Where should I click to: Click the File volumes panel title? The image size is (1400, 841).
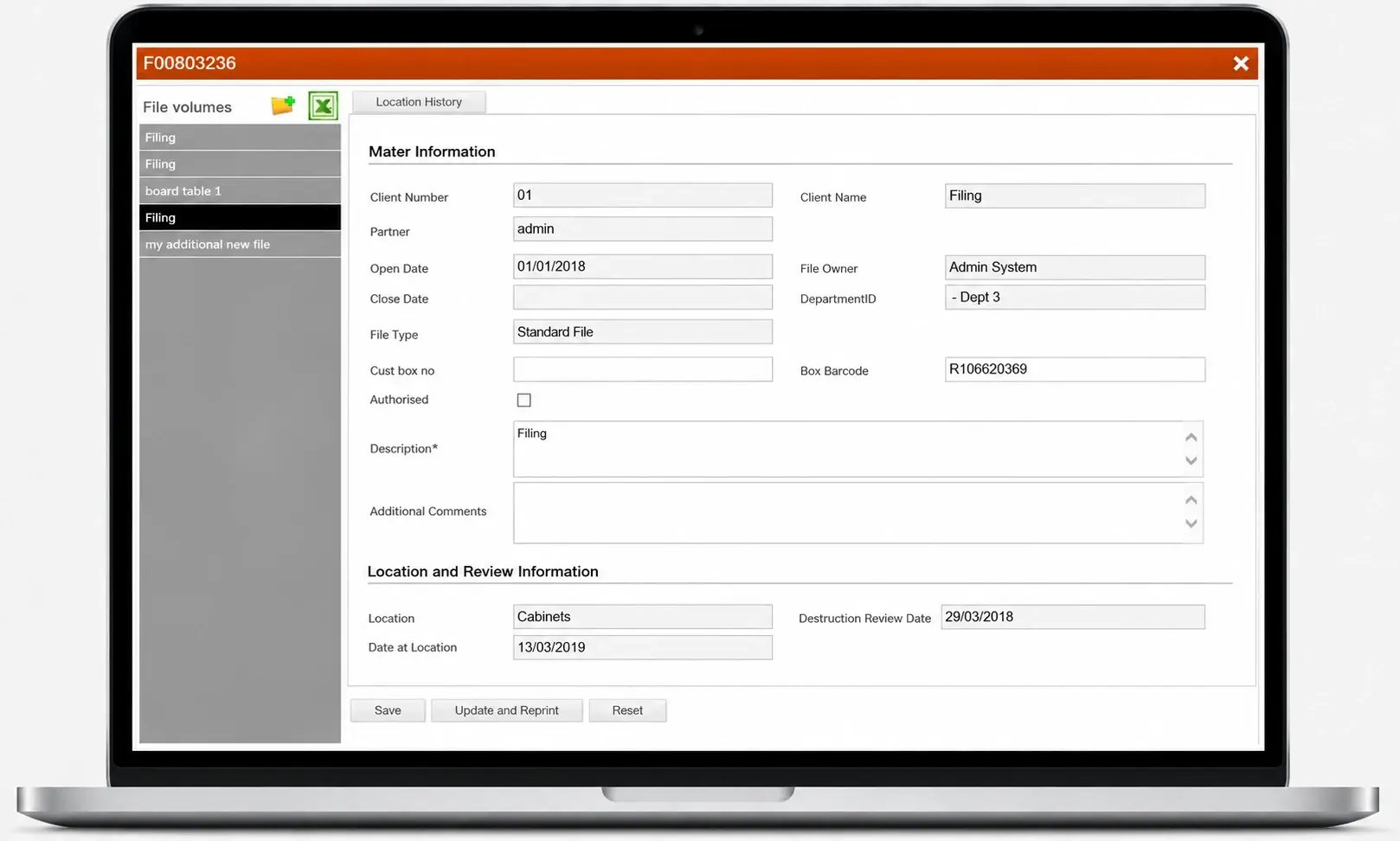187,107
